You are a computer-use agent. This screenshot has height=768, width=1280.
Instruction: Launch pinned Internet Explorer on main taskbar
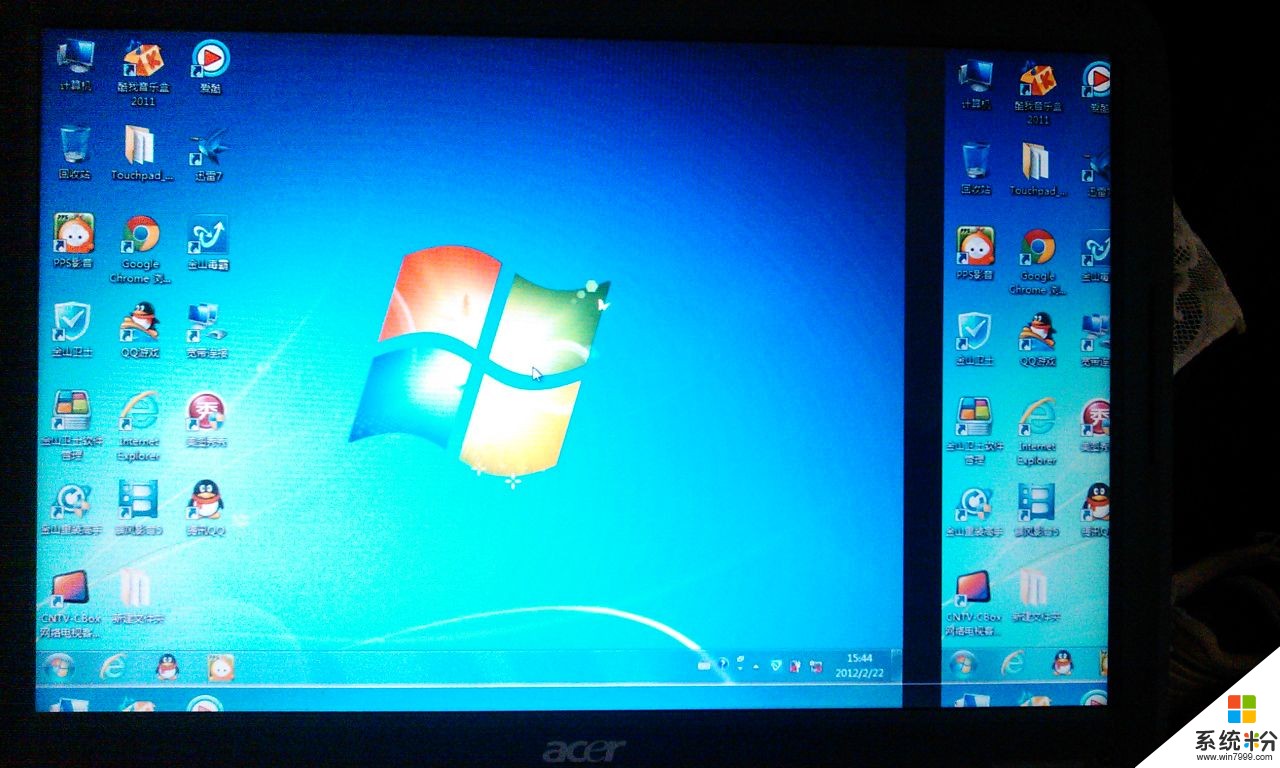pyautogui.click(x=111, y=667)
